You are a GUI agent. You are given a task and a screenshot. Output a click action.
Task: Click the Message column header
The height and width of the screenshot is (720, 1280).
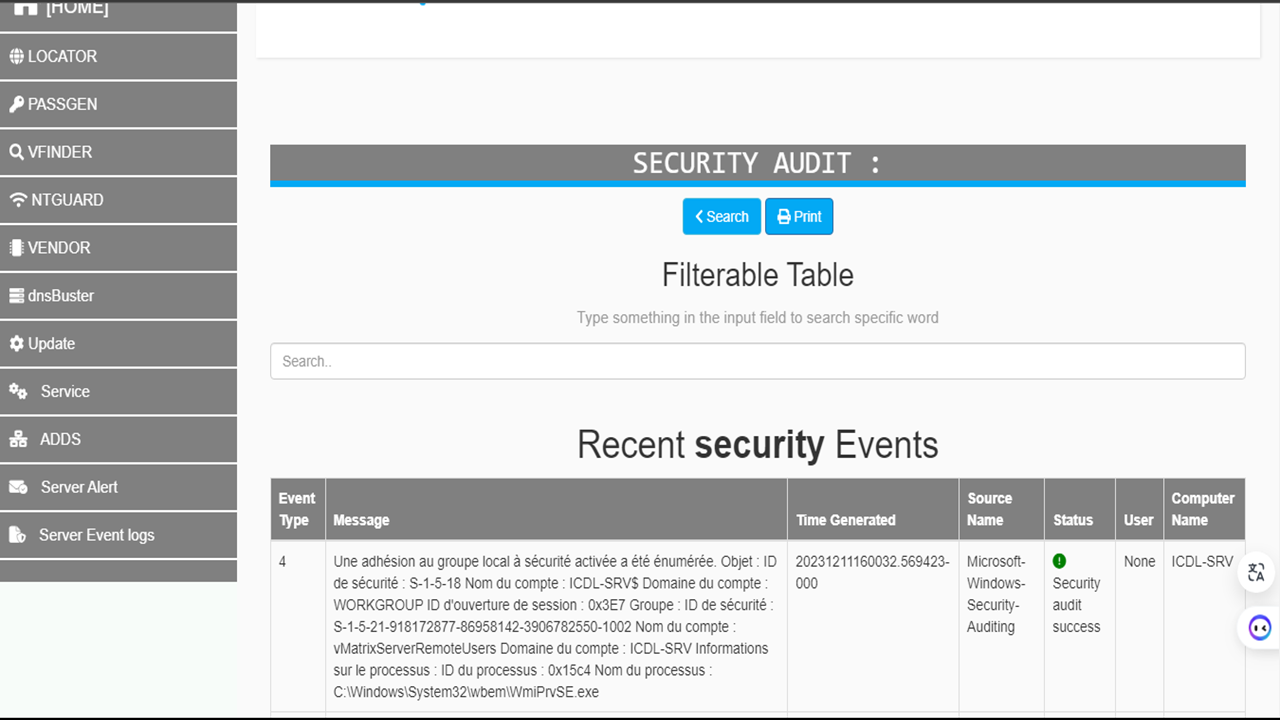click(x=361, y=520)
